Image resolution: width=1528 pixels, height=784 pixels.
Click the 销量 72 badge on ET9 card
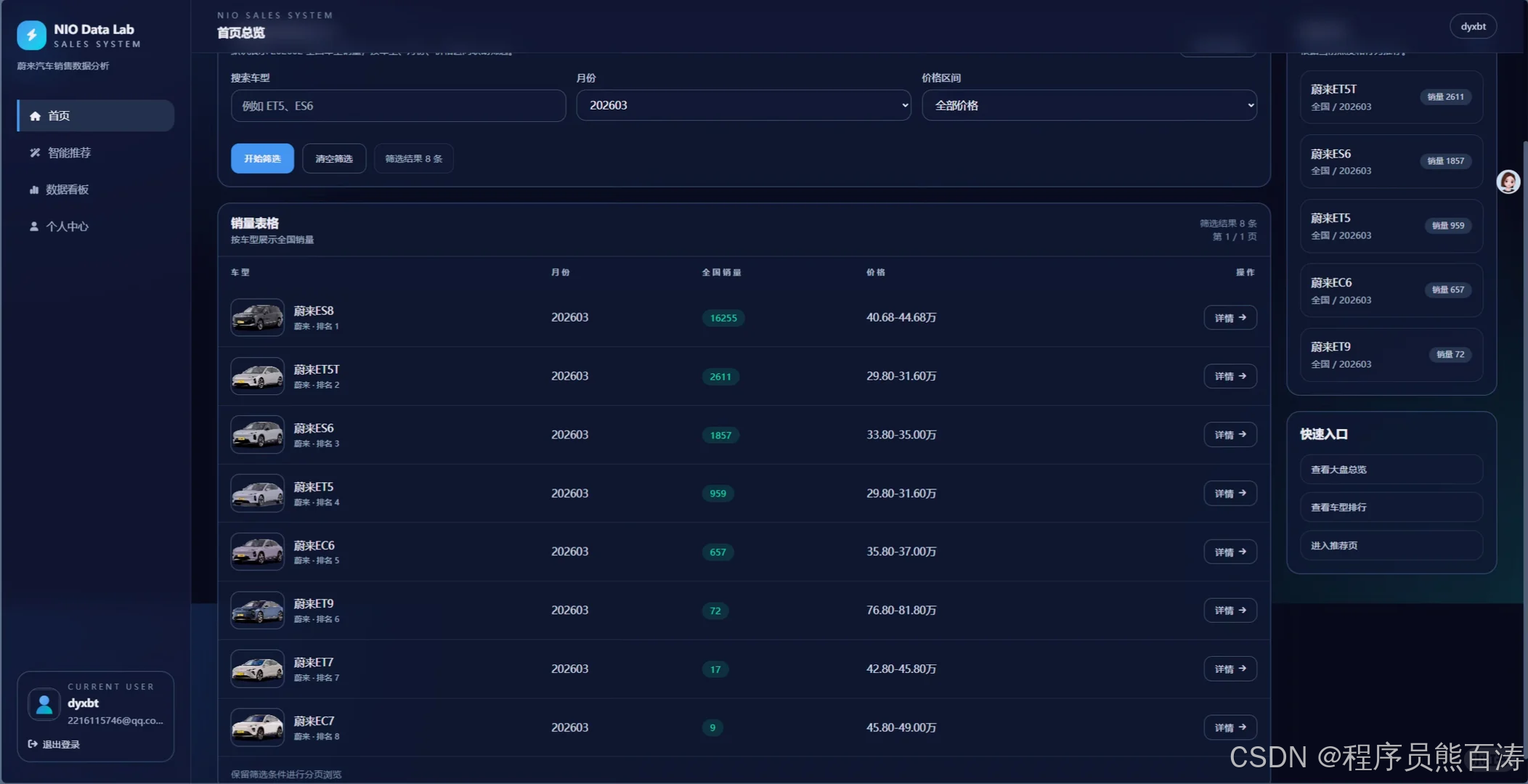pos(1450,354)
